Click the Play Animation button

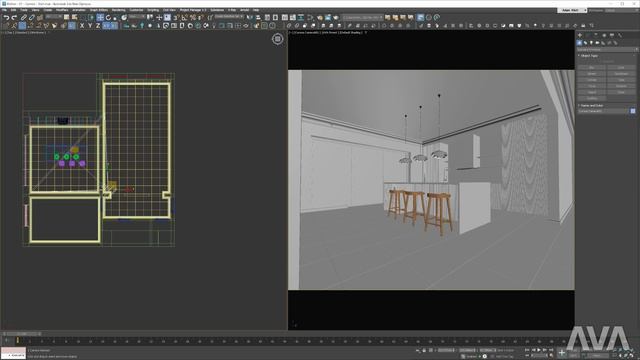pos(539,350)
